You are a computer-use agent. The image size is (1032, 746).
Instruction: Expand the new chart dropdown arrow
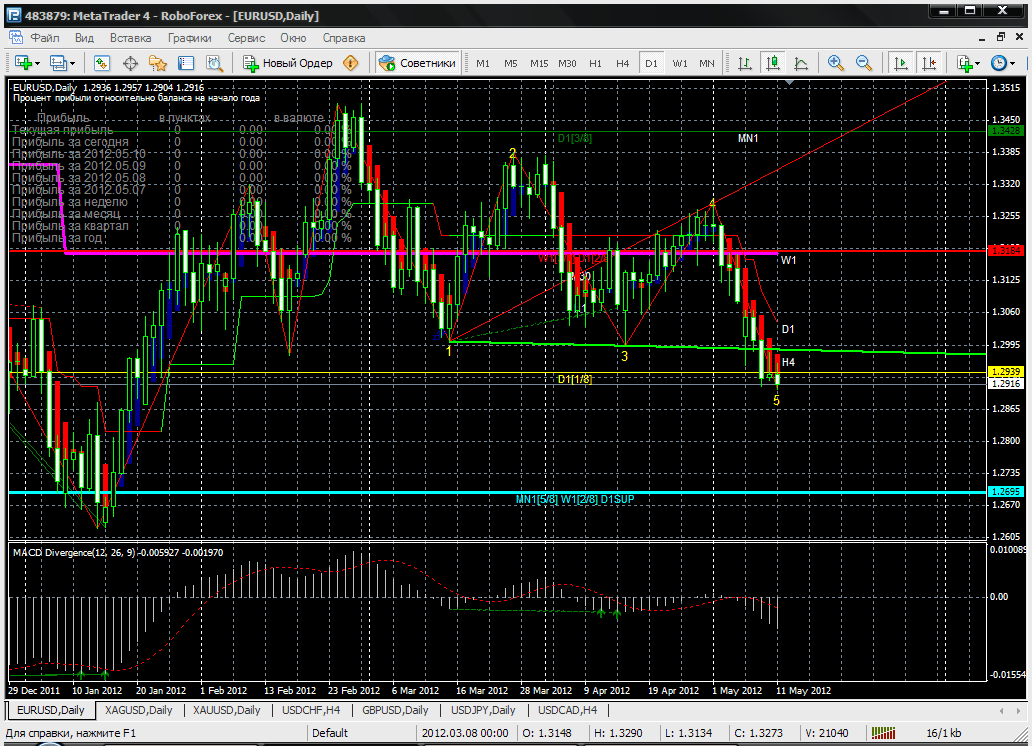tap(36, 63)
